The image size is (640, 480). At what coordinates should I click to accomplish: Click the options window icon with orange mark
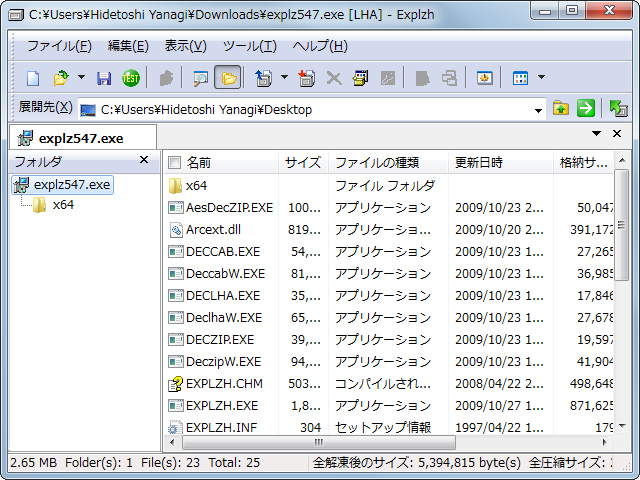coord(484,78)
